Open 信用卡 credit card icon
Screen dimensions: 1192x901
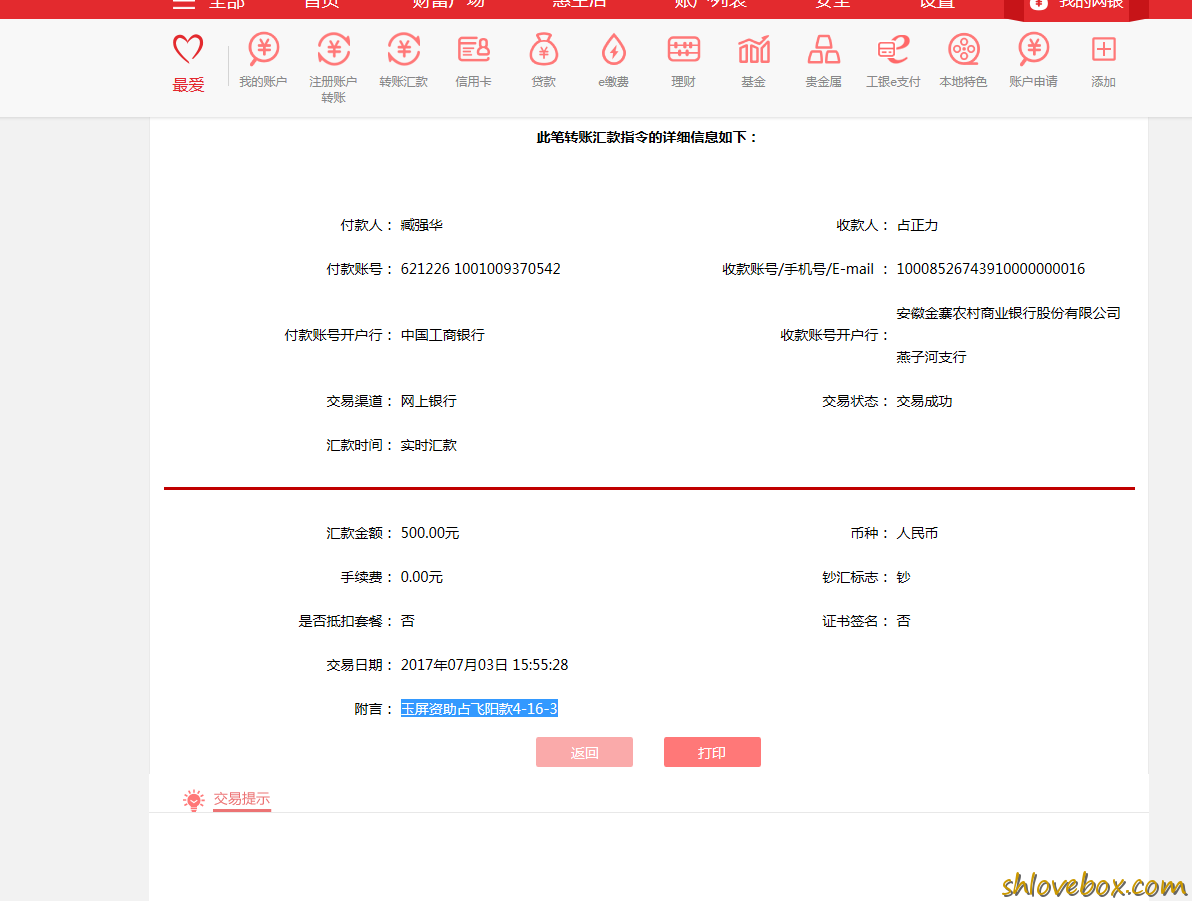point(474,49)
